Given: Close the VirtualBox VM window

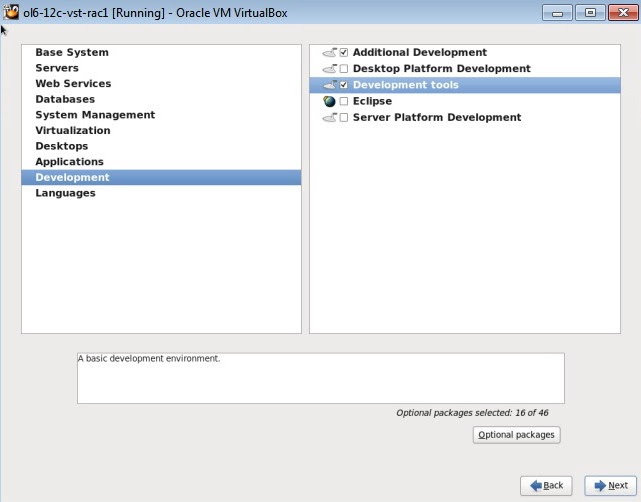Looking at the screenshot, I should point(623,13).
